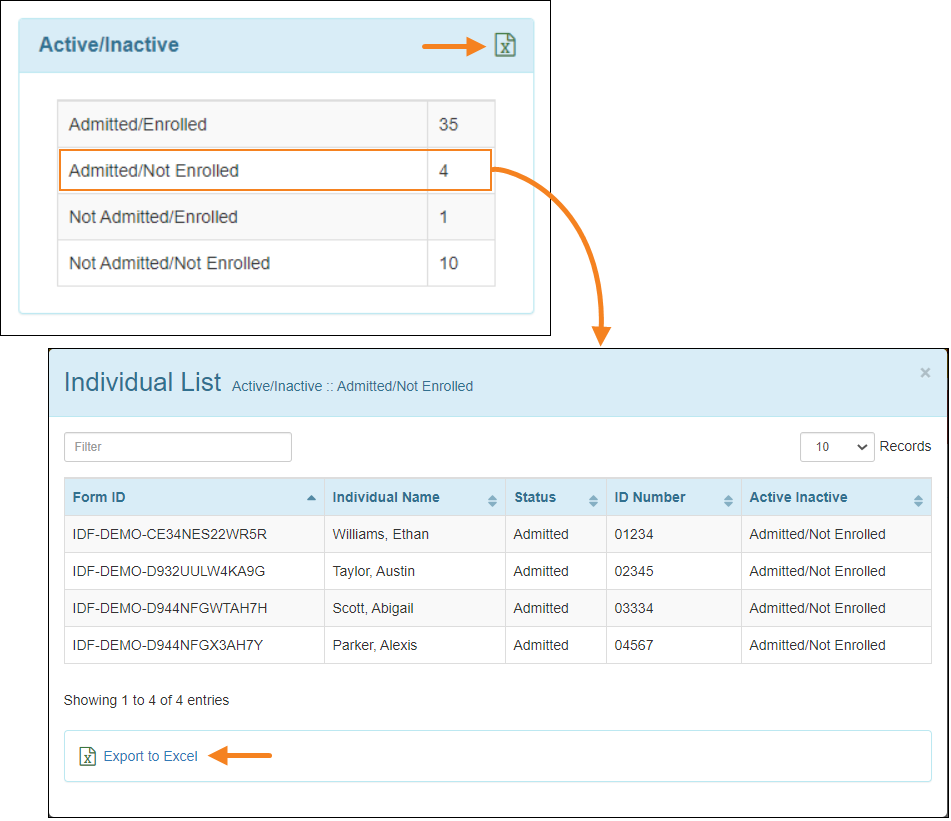Click the Excel icon beside Export to Excel
The image size is (951, 821).
pos(88,757)
